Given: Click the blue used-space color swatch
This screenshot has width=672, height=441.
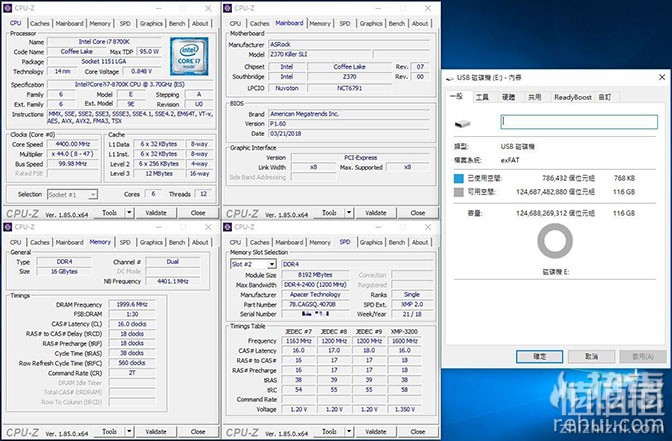Looking at the screenshot, I should [459, 178].
